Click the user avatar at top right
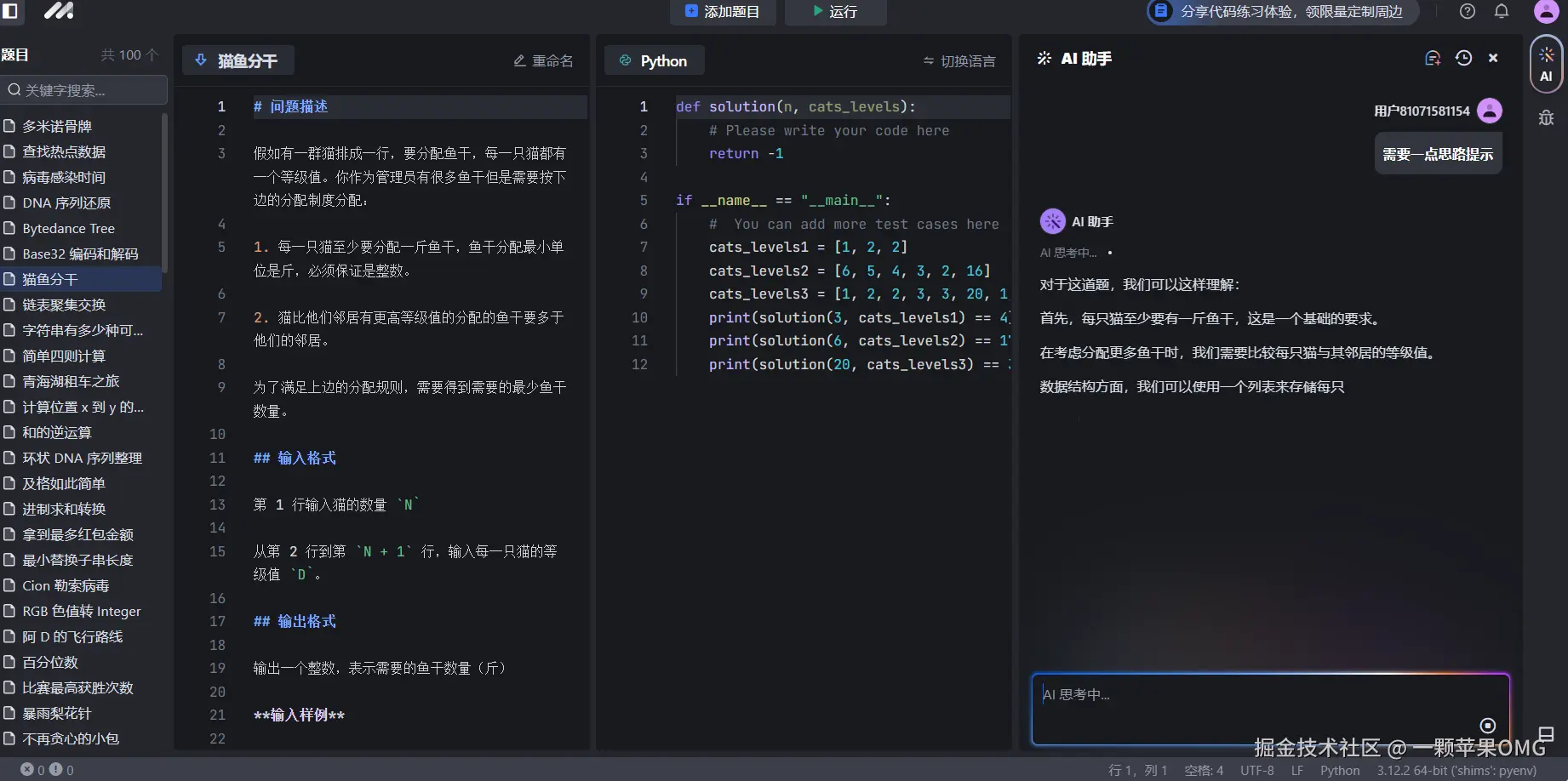The image size is (1568, 781). [1546, 11]
